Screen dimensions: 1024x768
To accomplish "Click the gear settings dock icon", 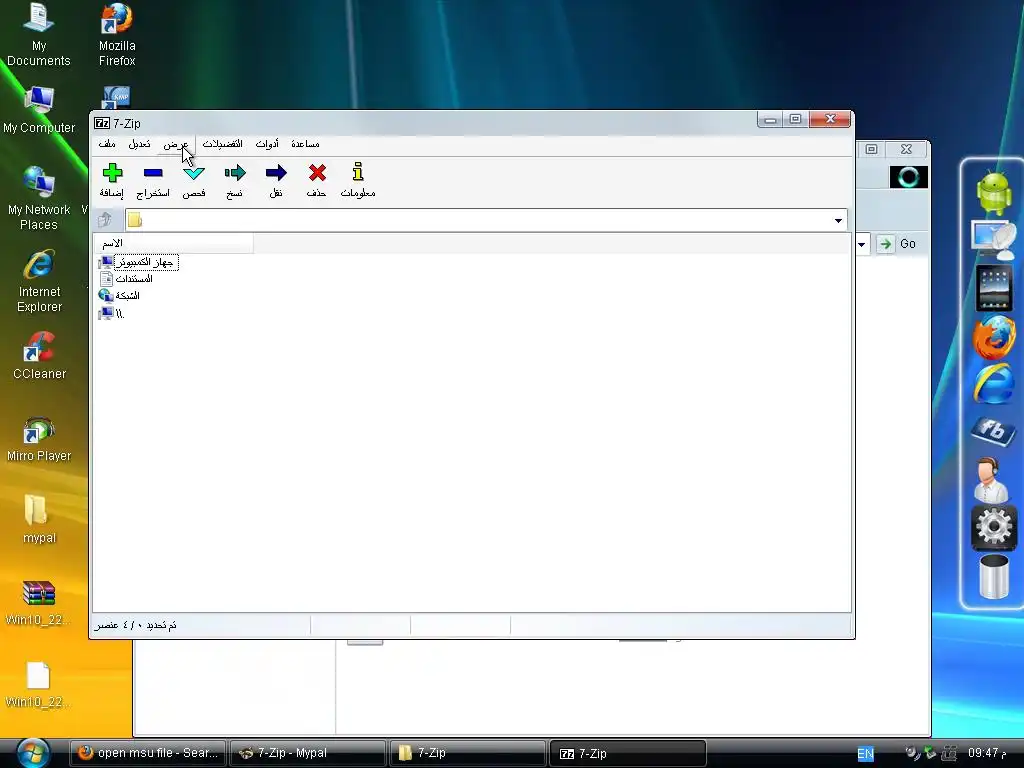I will click(x=993, y=528).
